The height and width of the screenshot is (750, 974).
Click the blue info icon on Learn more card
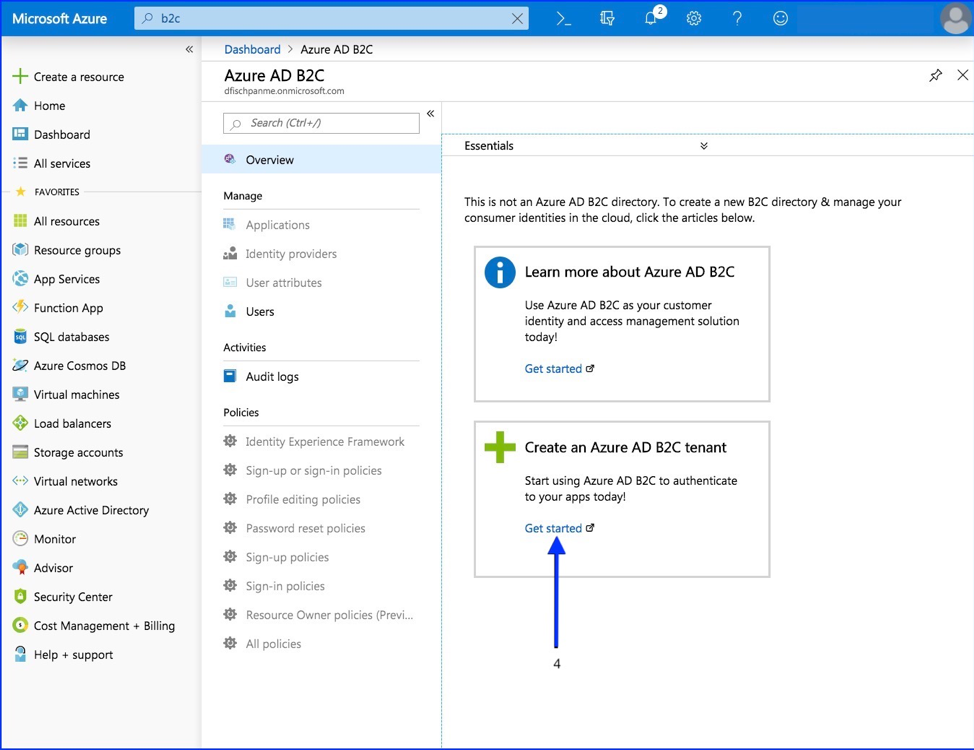(x=500, y=272)
